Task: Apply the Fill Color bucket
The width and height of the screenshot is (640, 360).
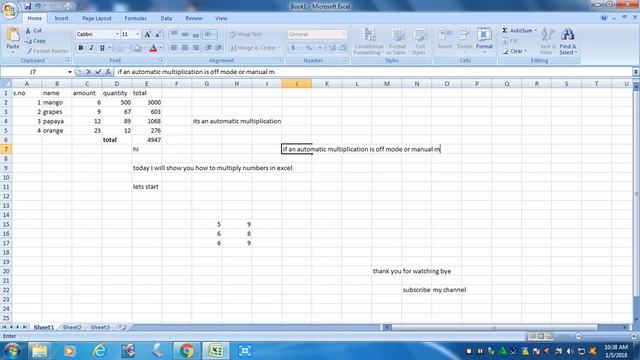Action: coord(138,48)
